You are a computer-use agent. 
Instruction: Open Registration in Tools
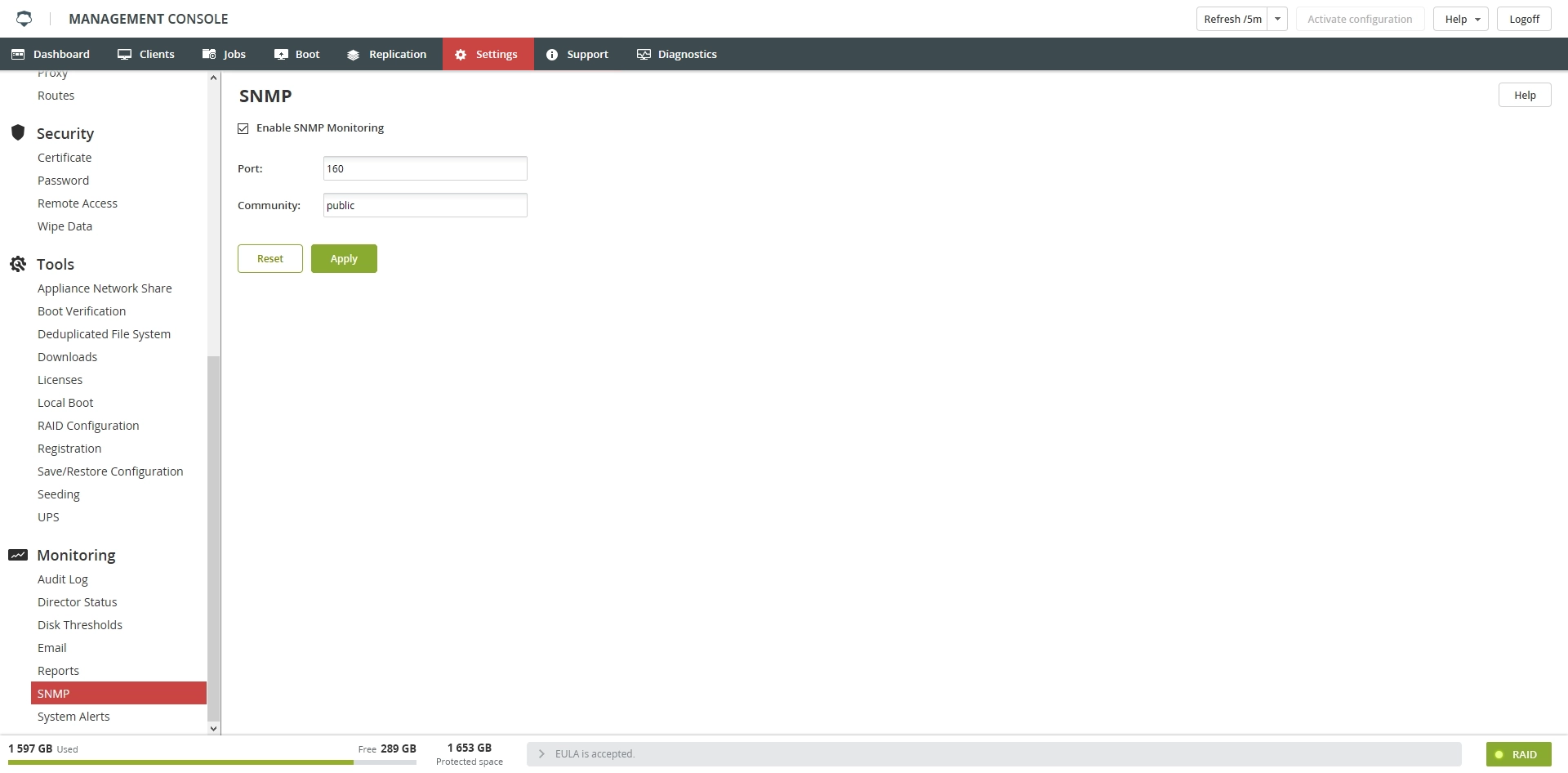click(69, 449)
